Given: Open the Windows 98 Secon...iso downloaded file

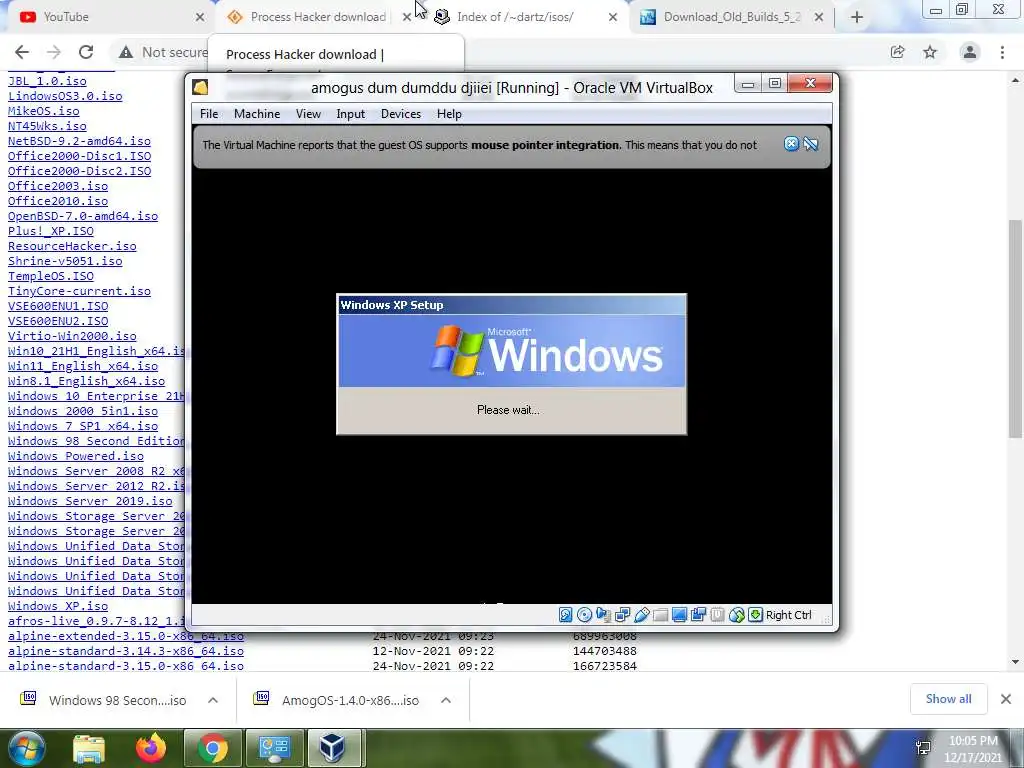Looking at the screenshot, I should [x=103, y=700].
